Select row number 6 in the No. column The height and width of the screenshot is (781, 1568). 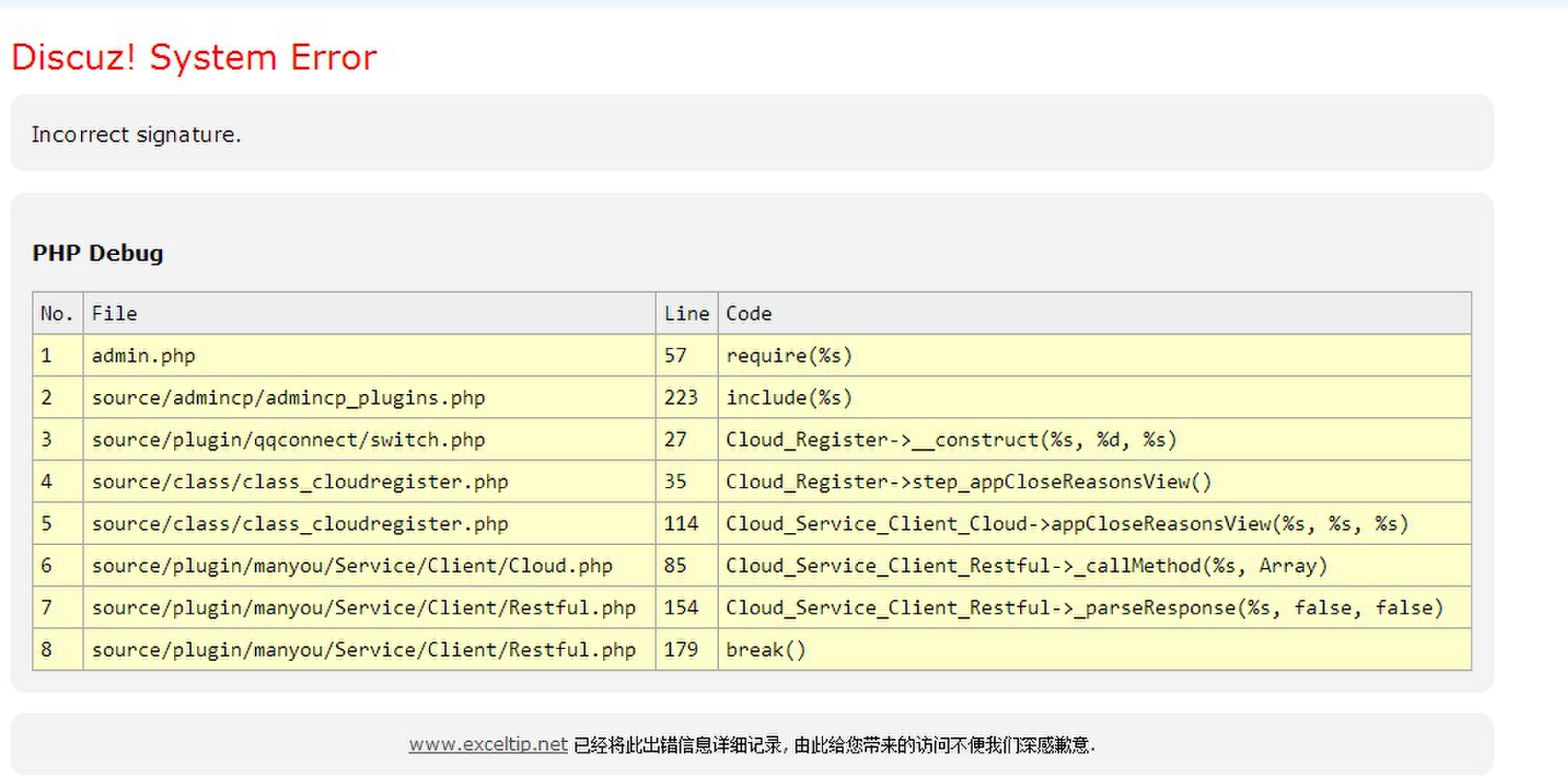tap(58, 565)
